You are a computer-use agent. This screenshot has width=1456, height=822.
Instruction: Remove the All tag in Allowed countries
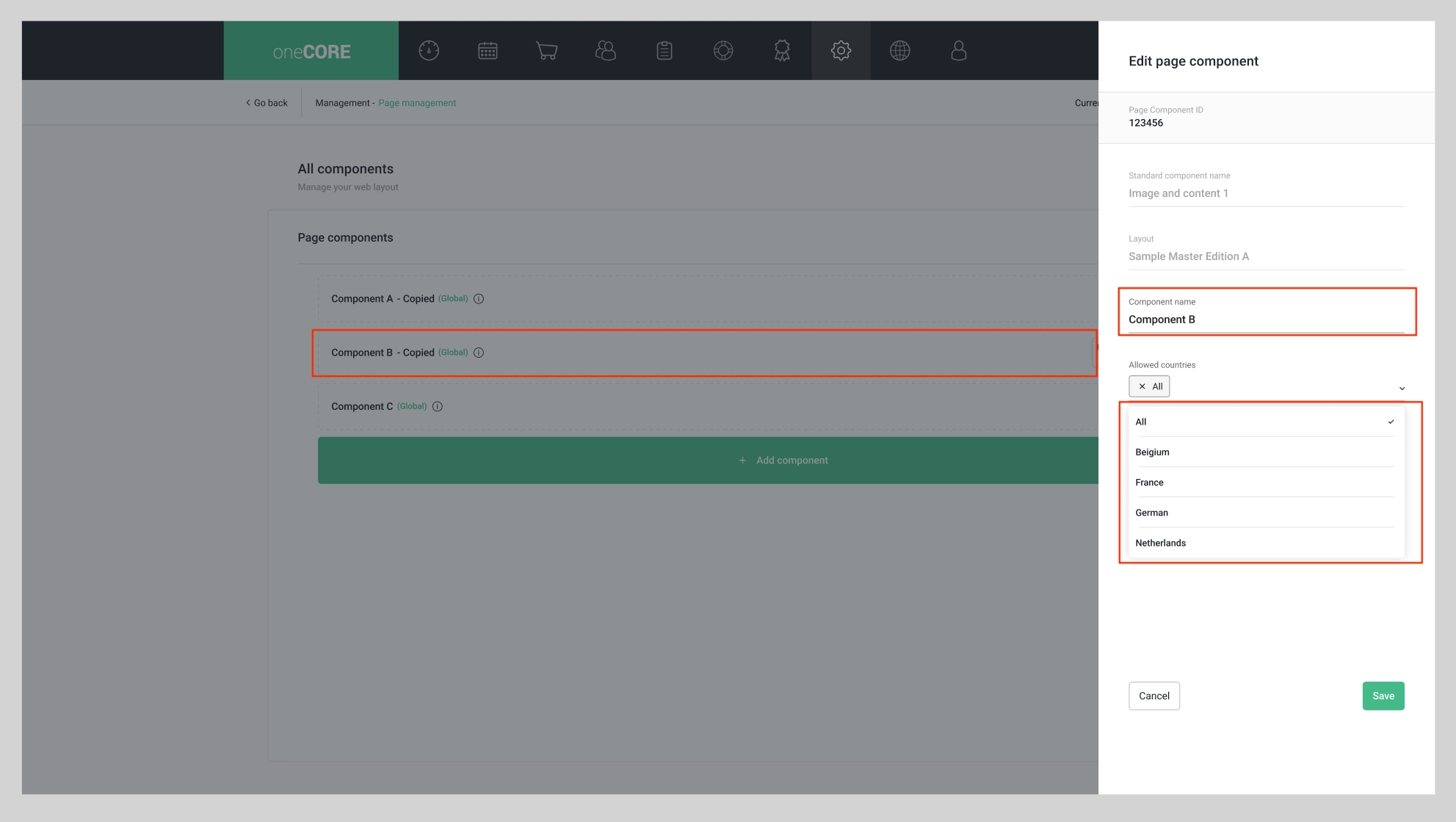tap(1142, 386)
